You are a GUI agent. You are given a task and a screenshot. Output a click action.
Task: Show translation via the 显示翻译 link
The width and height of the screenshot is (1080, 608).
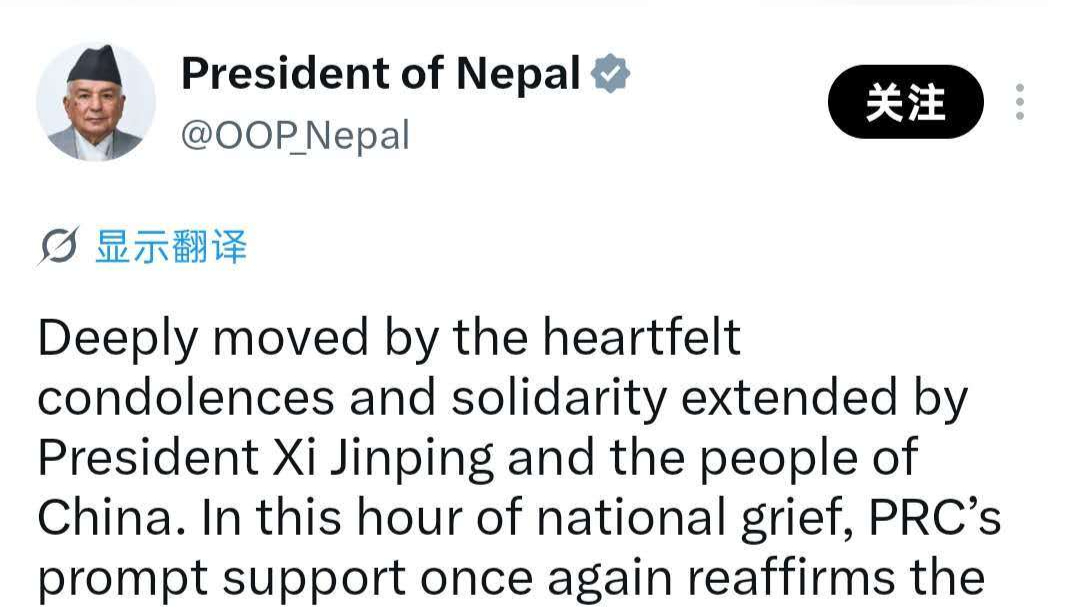(171, 247)
